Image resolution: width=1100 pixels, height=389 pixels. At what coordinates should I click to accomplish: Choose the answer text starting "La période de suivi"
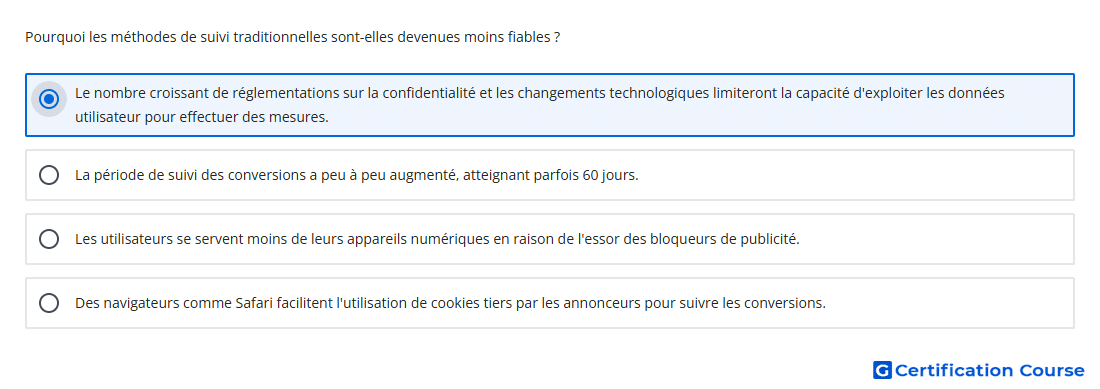[356, 175]
